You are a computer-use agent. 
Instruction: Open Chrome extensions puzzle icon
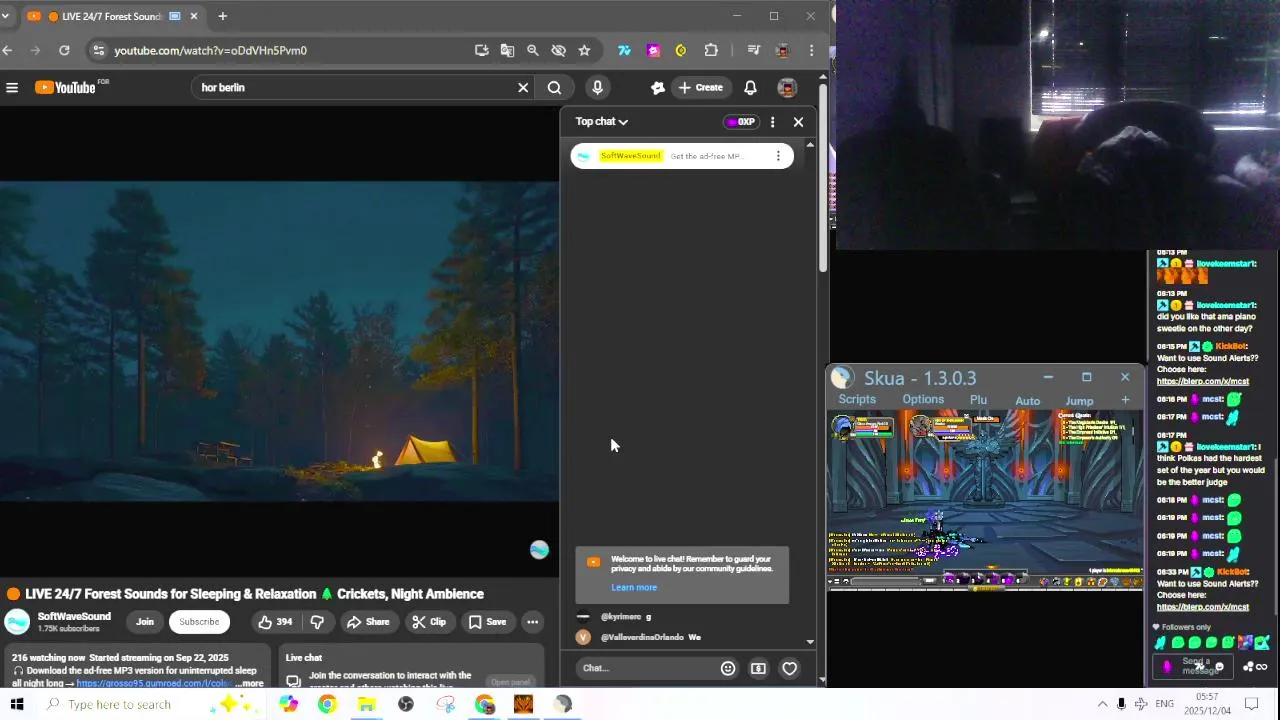click(711, 50)
